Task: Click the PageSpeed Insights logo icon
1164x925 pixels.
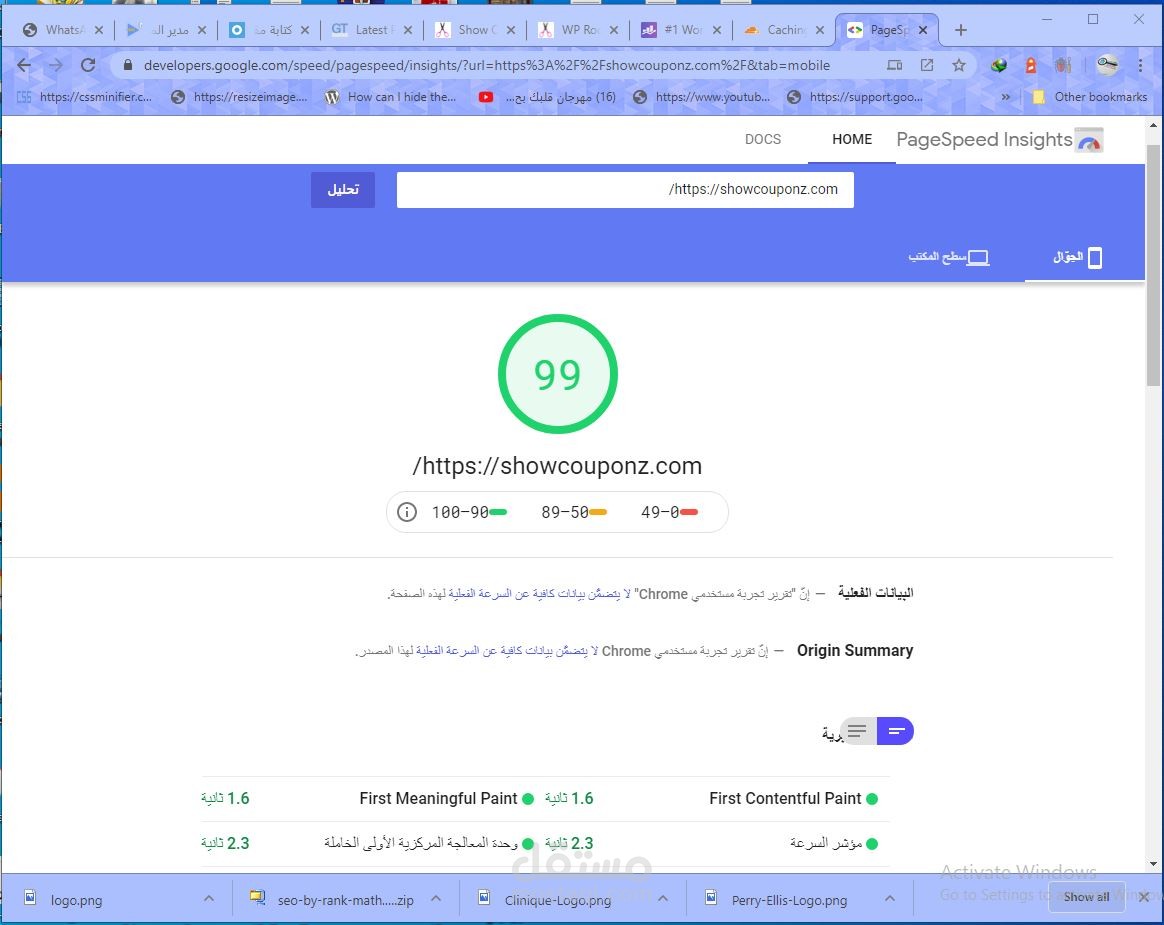Action: pyautogui.click(x=1089, y=140)
